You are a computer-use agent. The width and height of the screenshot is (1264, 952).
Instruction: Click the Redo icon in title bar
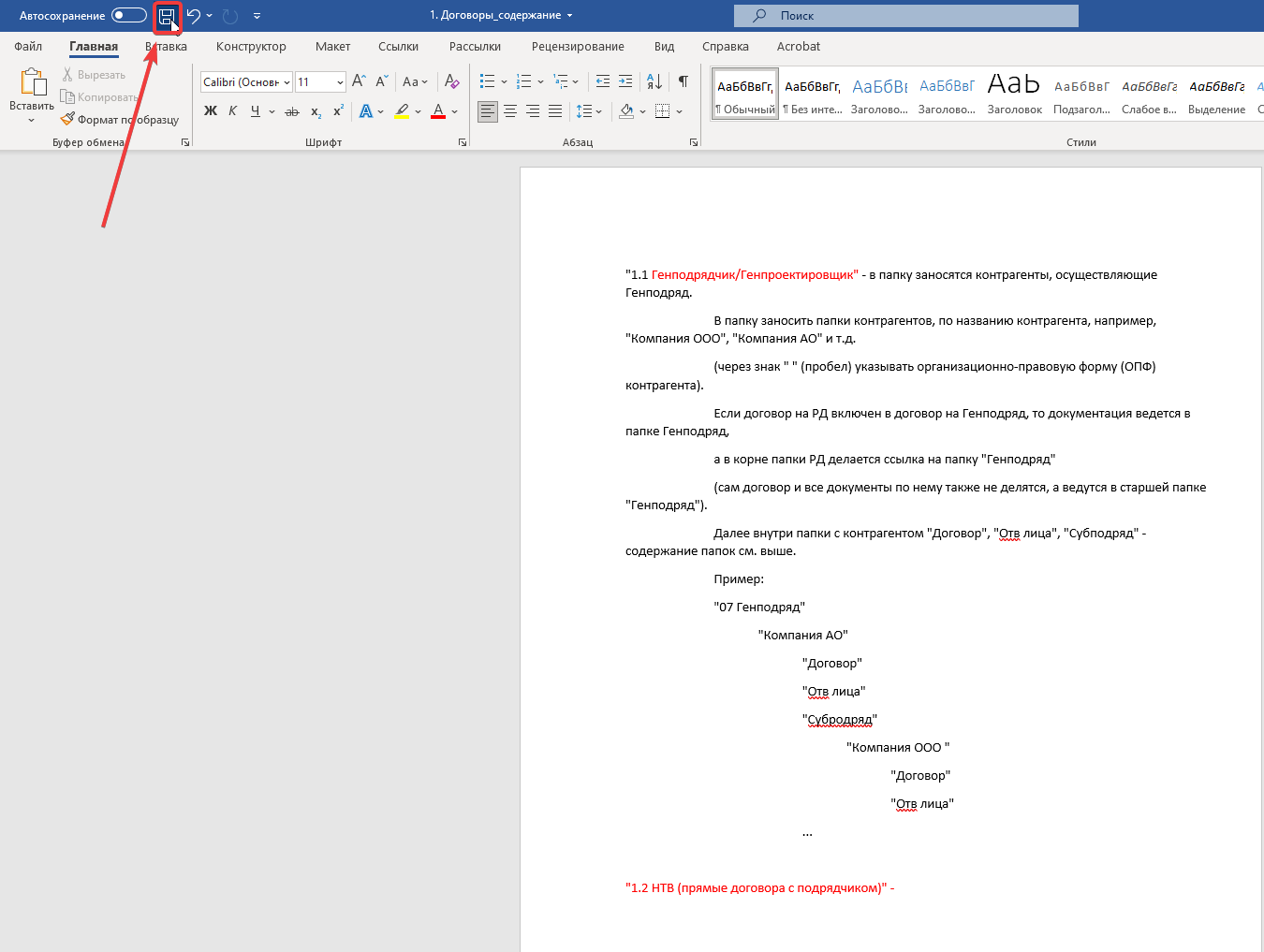click(x=230, y=16)
